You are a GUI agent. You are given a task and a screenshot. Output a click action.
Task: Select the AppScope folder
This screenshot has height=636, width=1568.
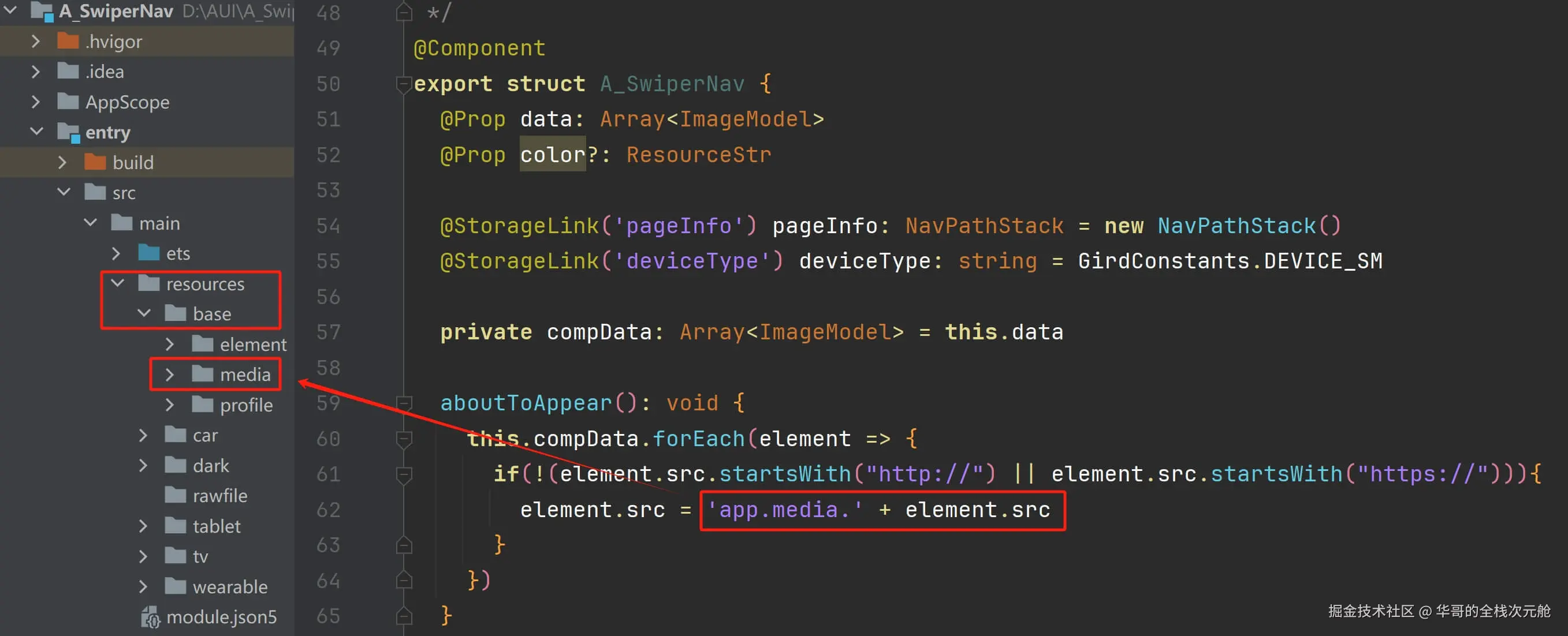[x=126, y=102]
